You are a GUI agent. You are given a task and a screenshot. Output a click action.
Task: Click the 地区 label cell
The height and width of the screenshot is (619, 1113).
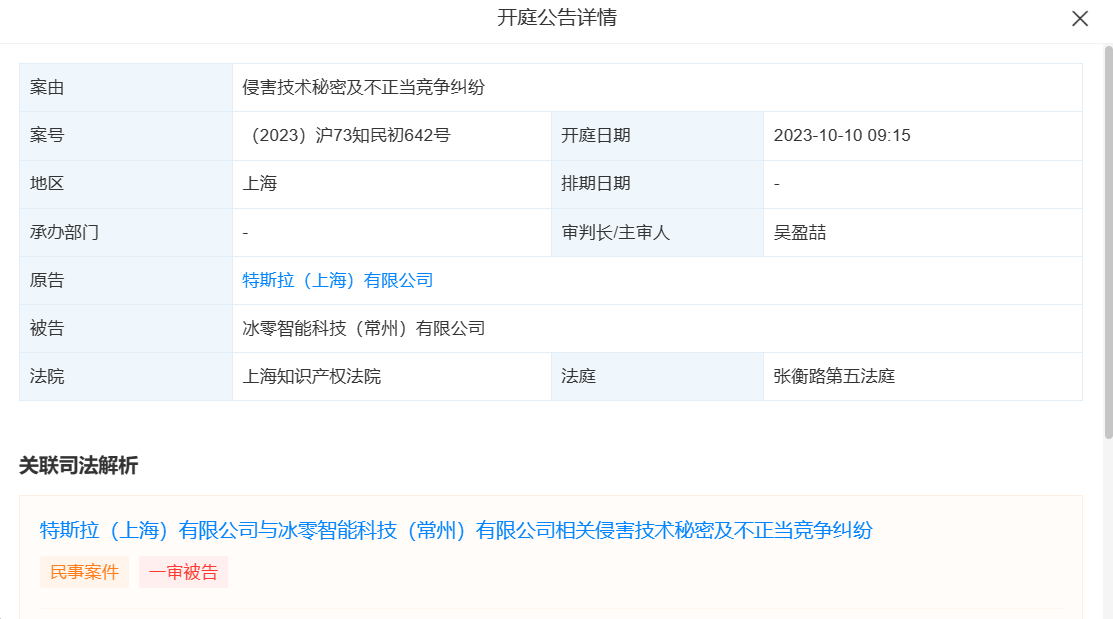coord(126,184)
